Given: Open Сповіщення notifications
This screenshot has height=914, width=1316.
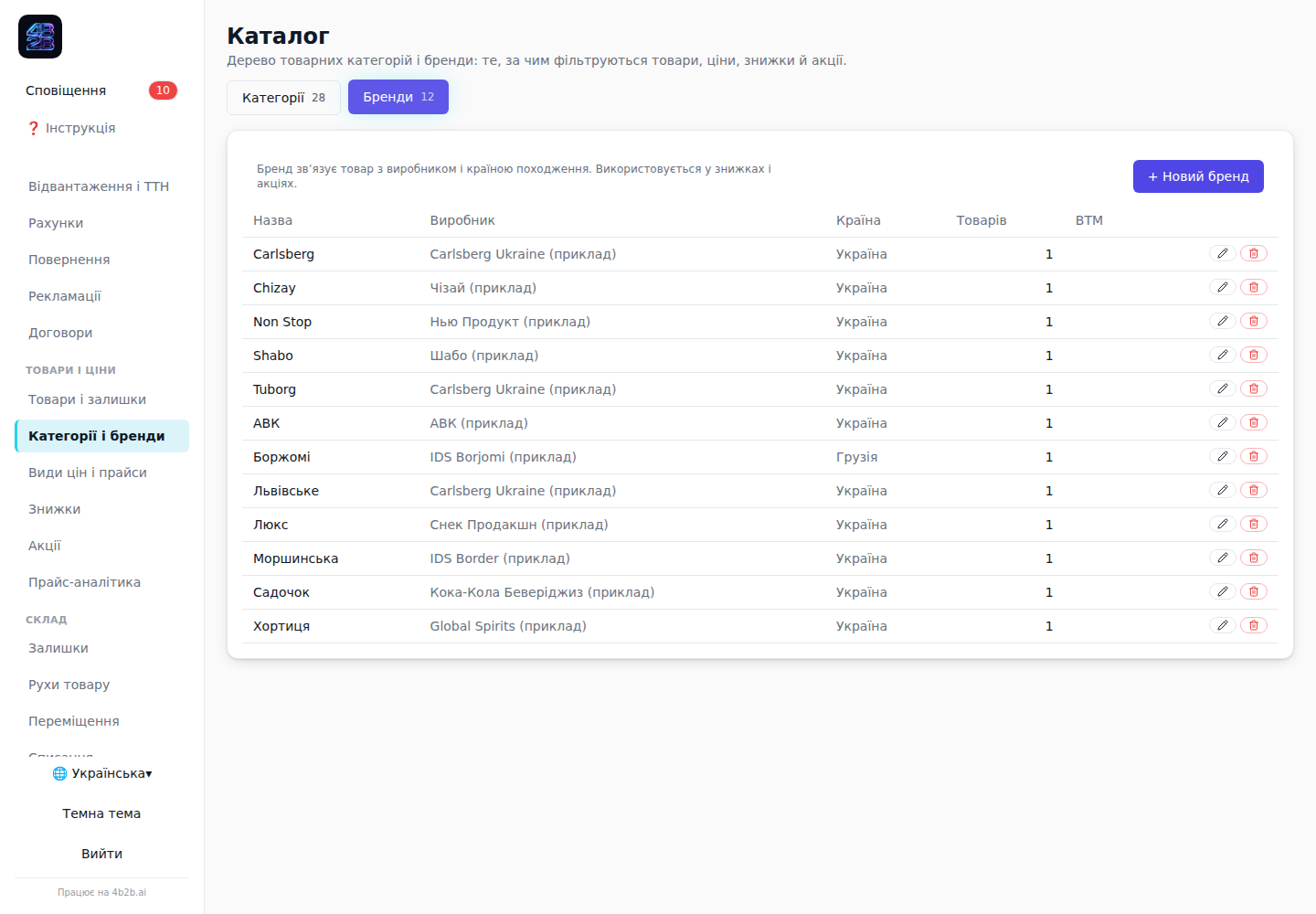Looking at the screenshot, I should tap(101, 90).
